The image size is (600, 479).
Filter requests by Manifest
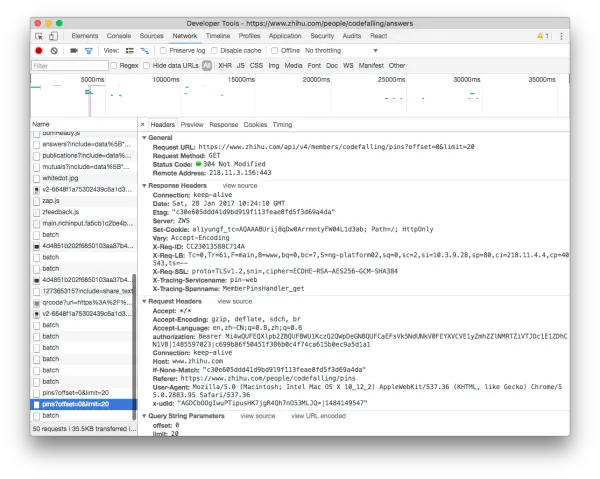[x=371, y=65]
